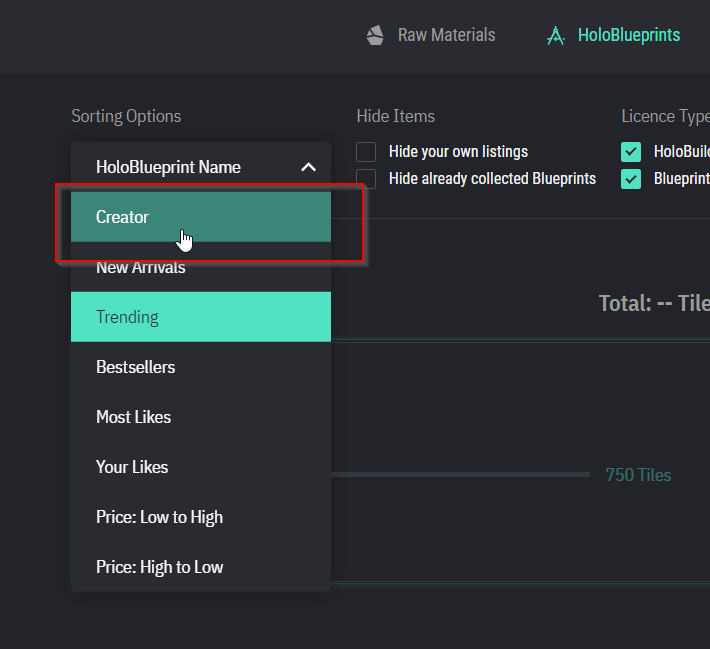Click the 750 Tiles slider label

click(638, 475)
